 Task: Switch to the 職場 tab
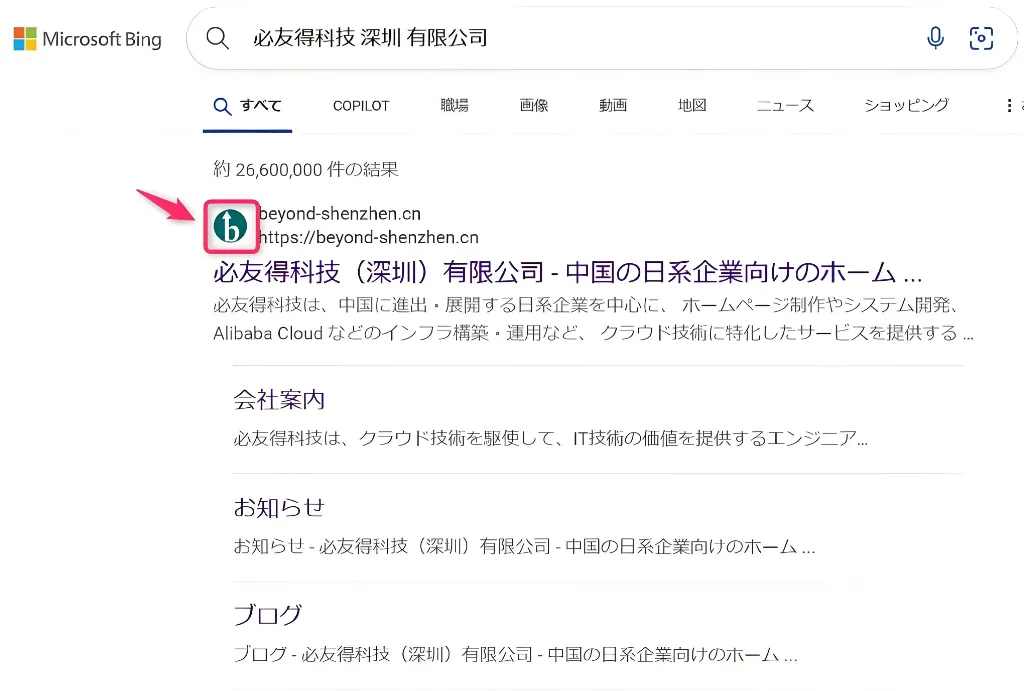[454, 105]
